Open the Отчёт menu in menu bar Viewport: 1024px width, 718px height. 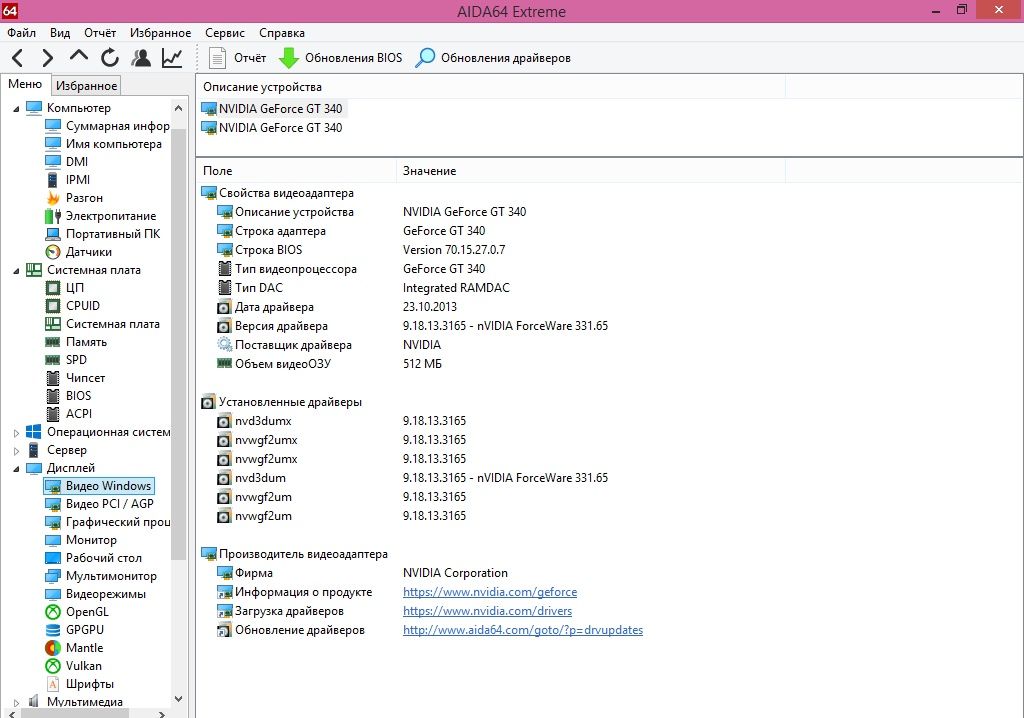100,33
